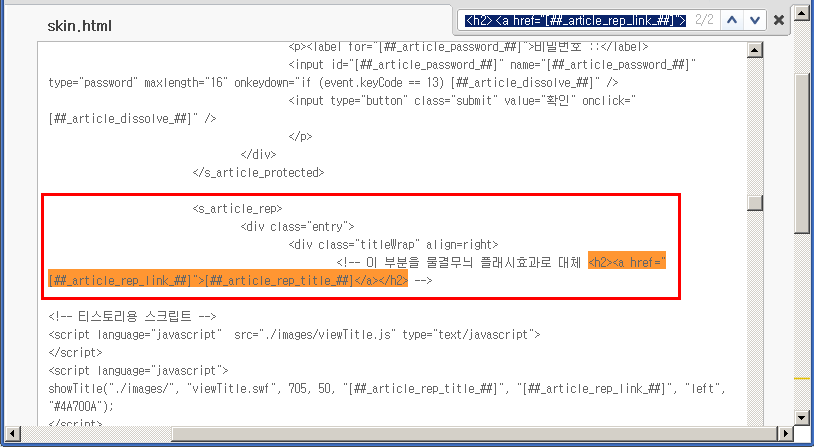Click the 2/2 match counter

pyautogui.click(x=704, y=20)
